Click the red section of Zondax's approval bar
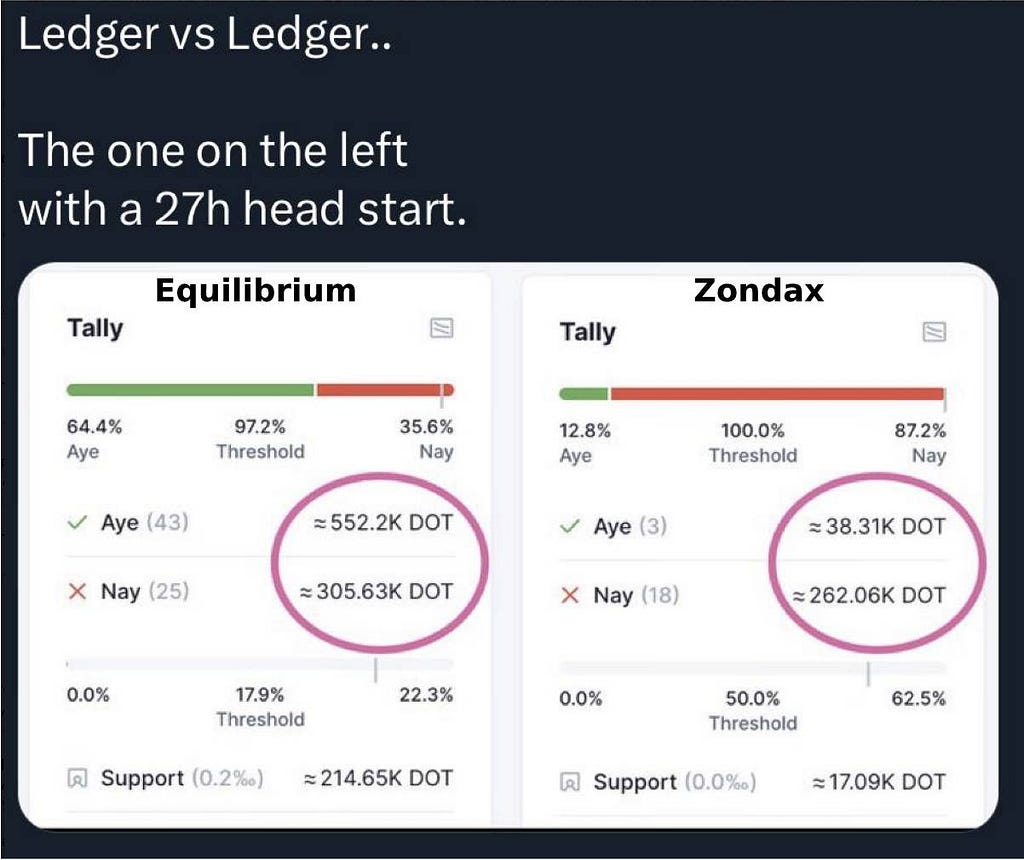The width and height of the screenshot is (1024, 860). pos(777,394)
